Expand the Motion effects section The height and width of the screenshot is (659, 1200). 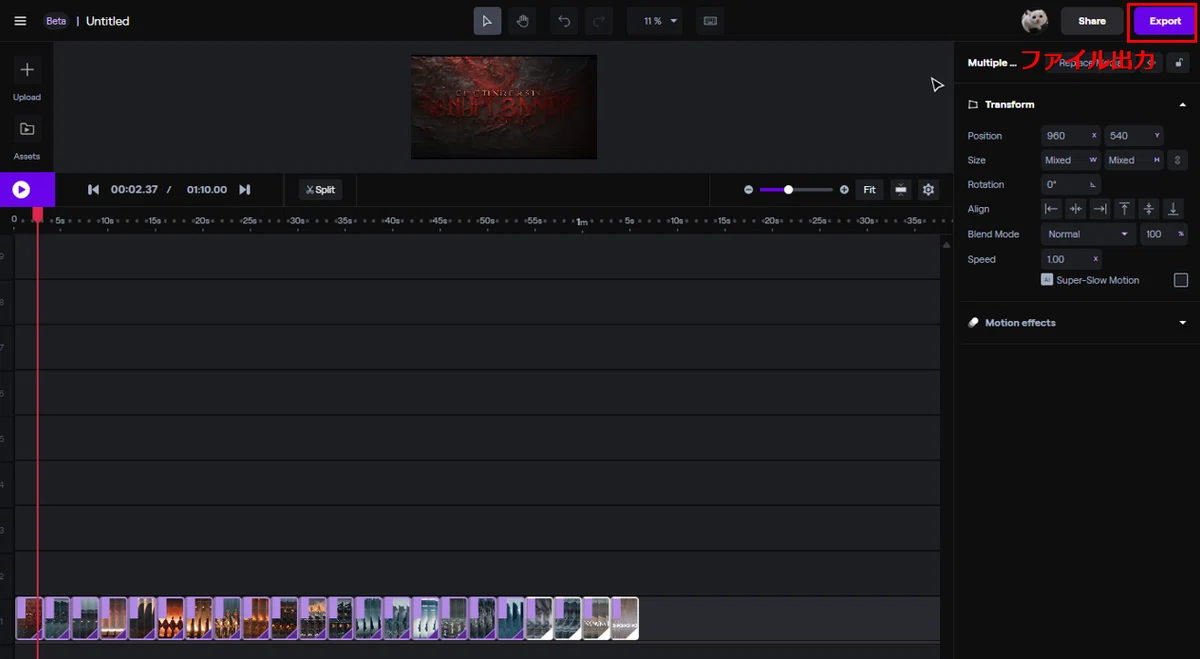1183,323
